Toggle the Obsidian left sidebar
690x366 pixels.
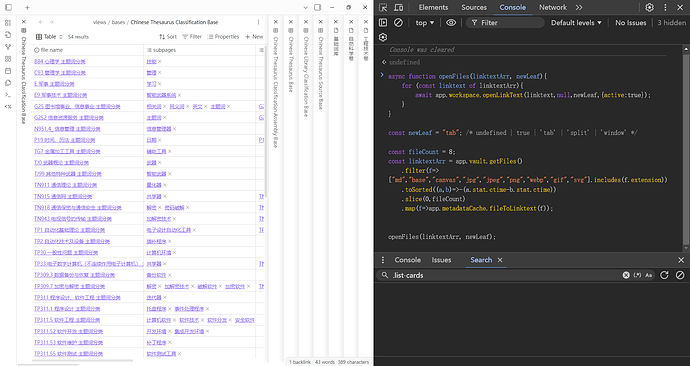pos(8,7)
